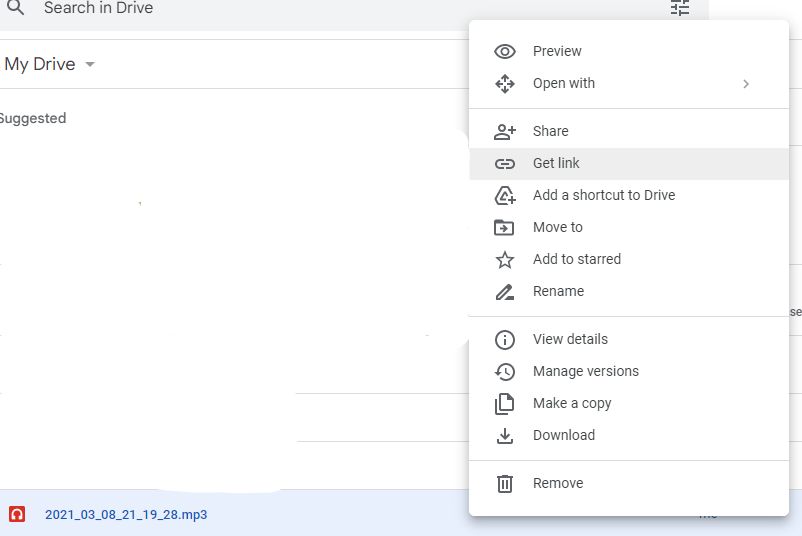Click the Get link chain icon

[505, 164]
